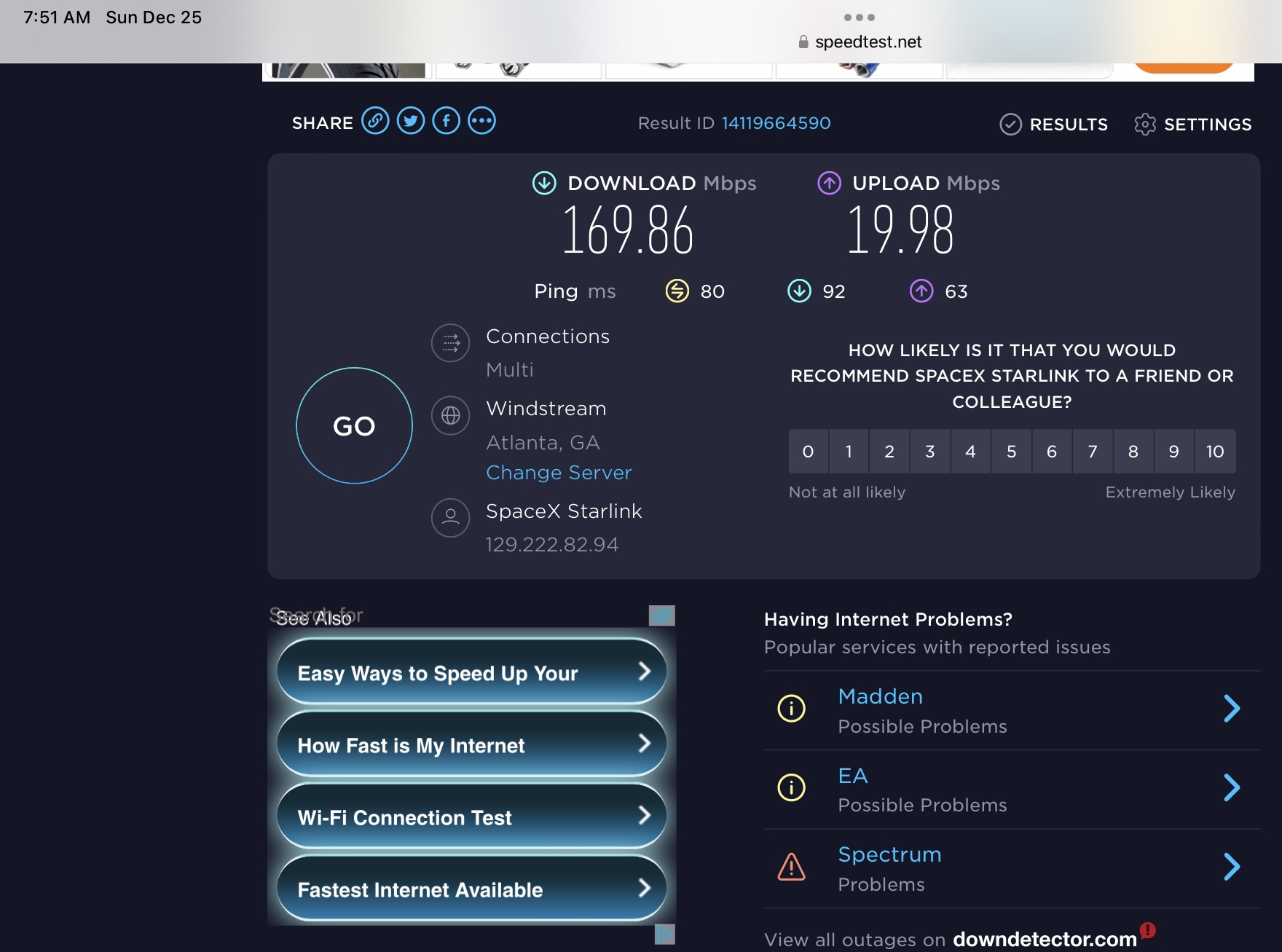Share result on Facebook
The width and height of the screenshot is (1282, 952).
tap(447, 121)
